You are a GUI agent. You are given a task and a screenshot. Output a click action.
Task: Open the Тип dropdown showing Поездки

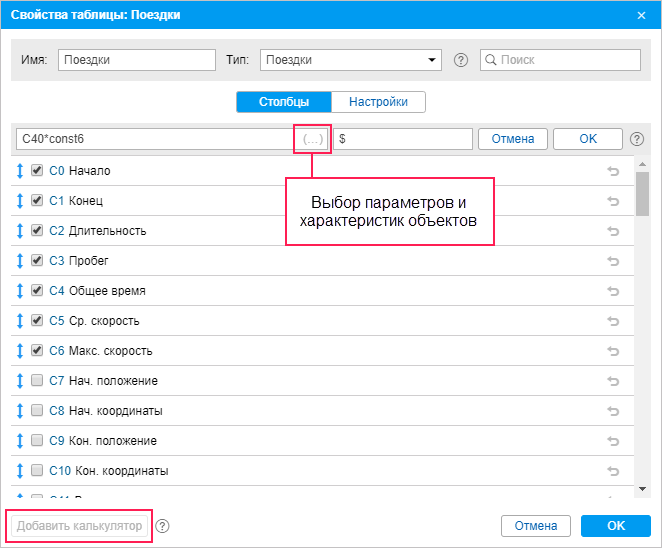click(350, 60)
